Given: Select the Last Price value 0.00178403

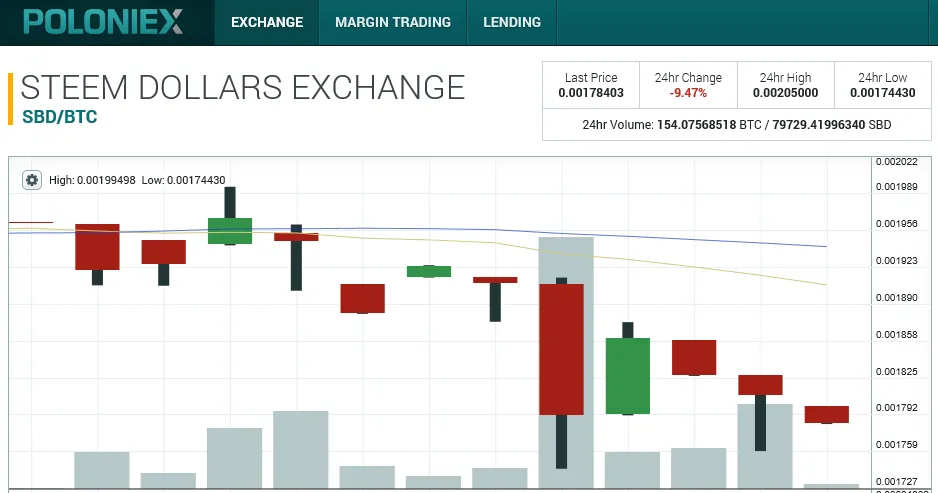Looking at the screenshot, I should coord(591,93).
